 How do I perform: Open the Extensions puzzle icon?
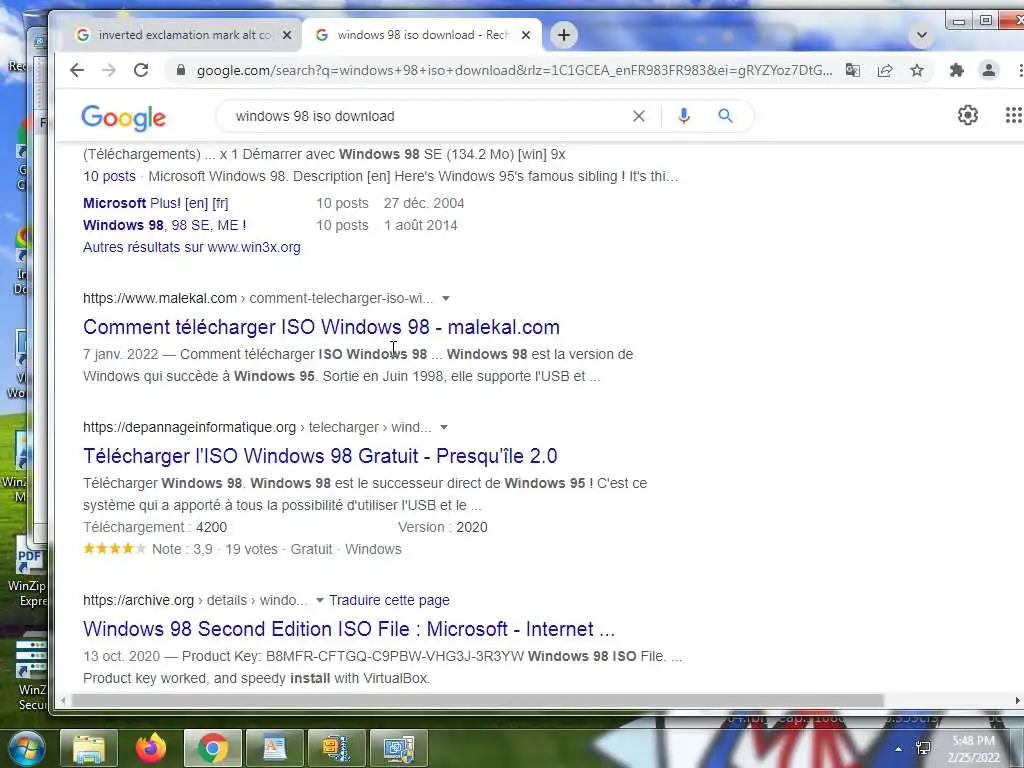[956, 70]
